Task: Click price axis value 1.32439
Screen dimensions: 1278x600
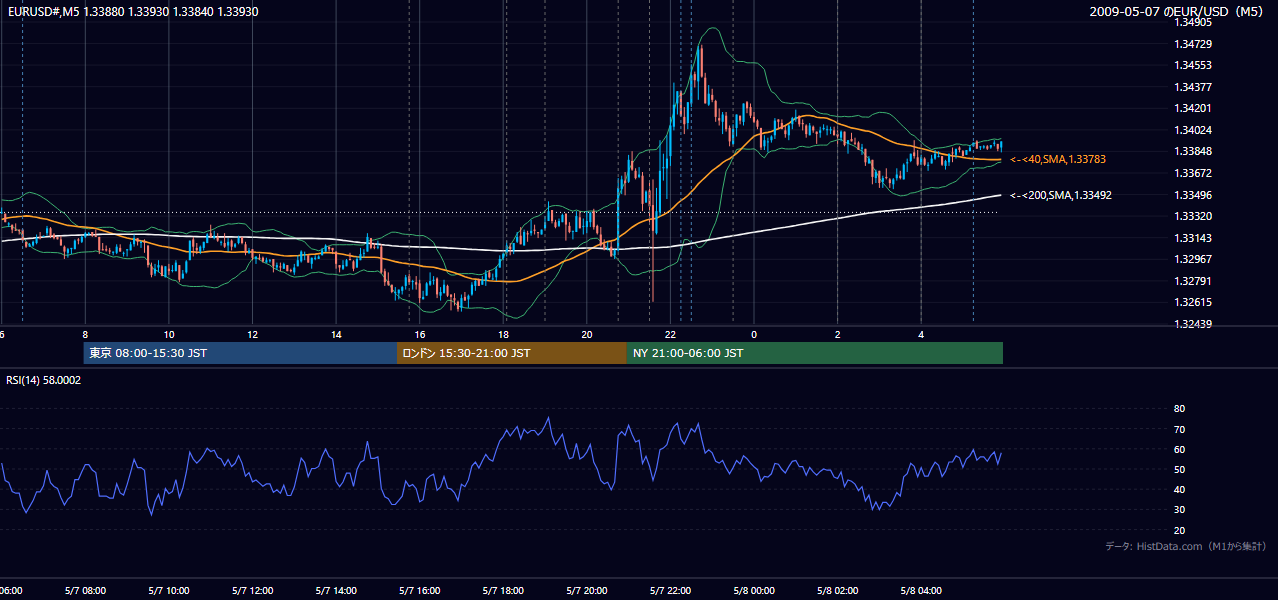Action: [x=1193, y=324]
